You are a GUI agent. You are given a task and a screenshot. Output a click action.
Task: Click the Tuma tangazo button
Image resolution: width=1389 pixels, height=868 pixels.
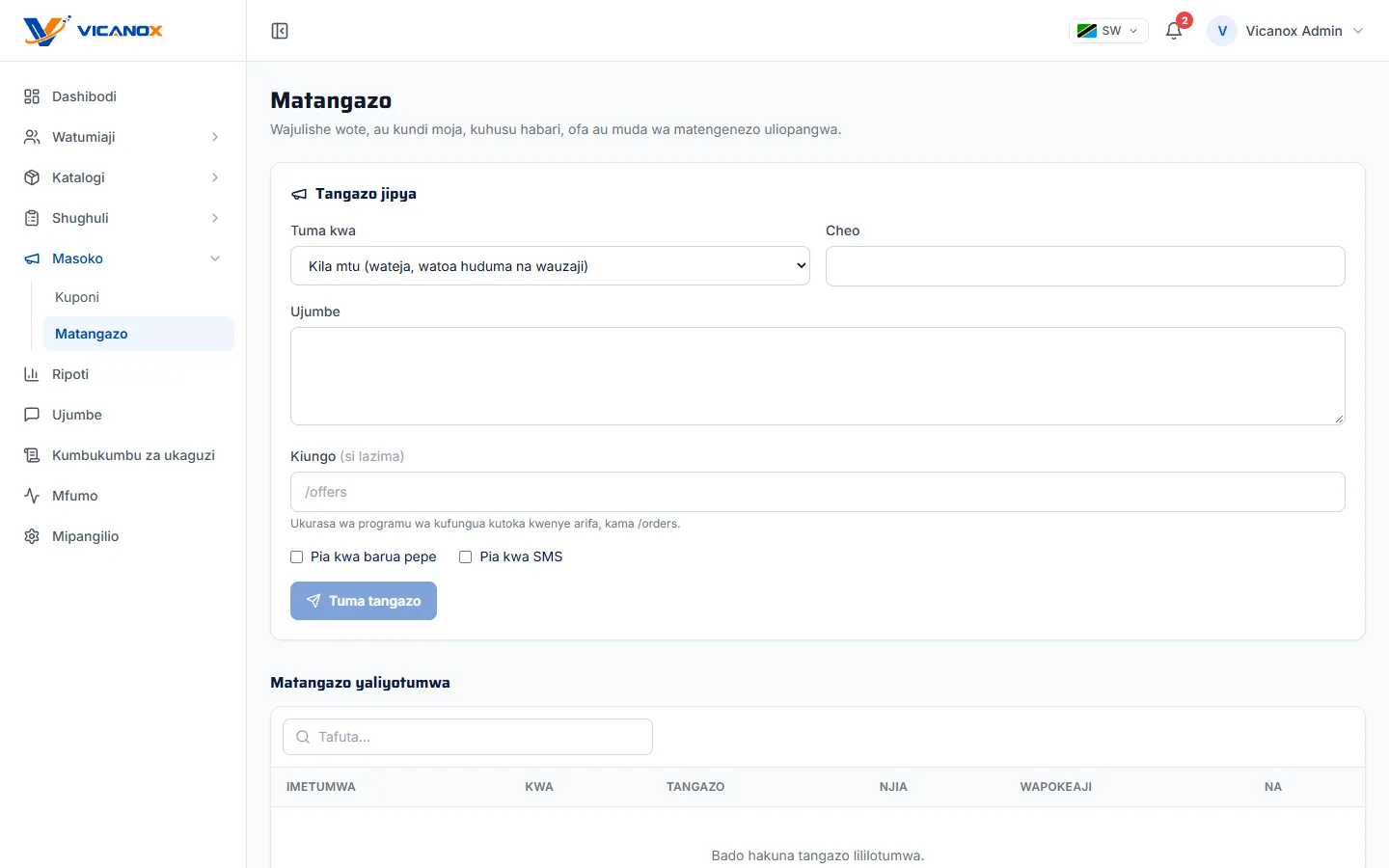(364, 601)
